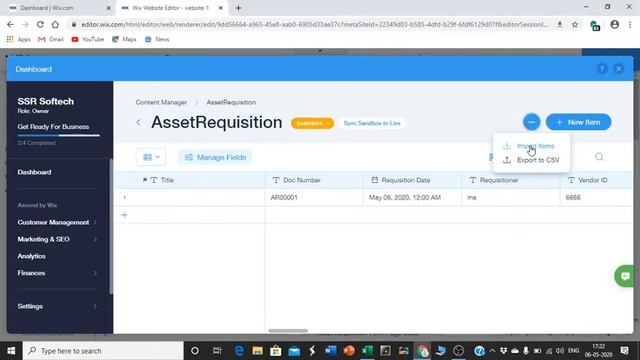Image resolution: width=640 pixels, height=360 pixels.
Task: Open Dashboard in the sidebar
Action: coord(34,172)
